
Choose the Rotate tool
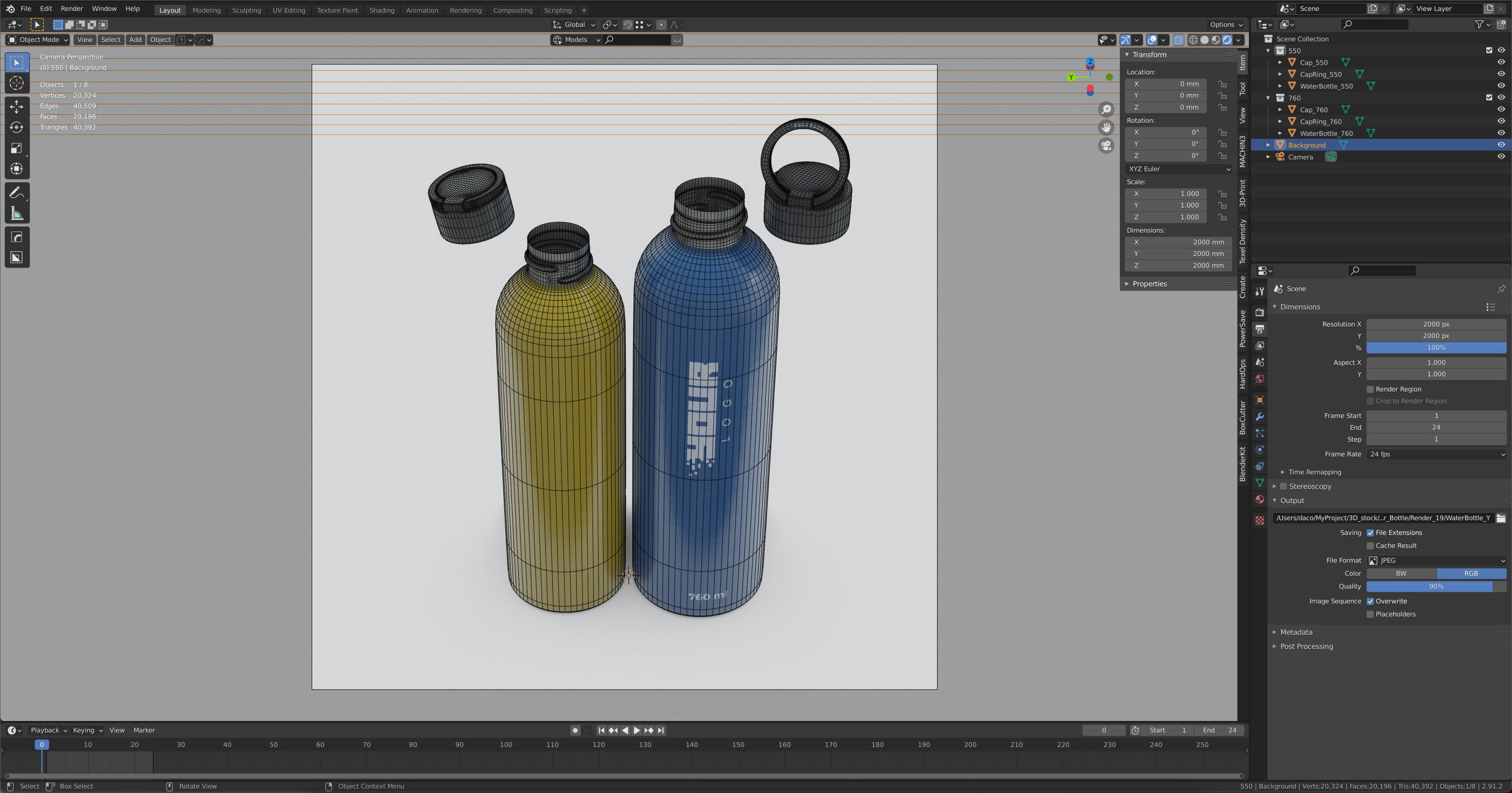pyautogui.click(x=17, y=128)
